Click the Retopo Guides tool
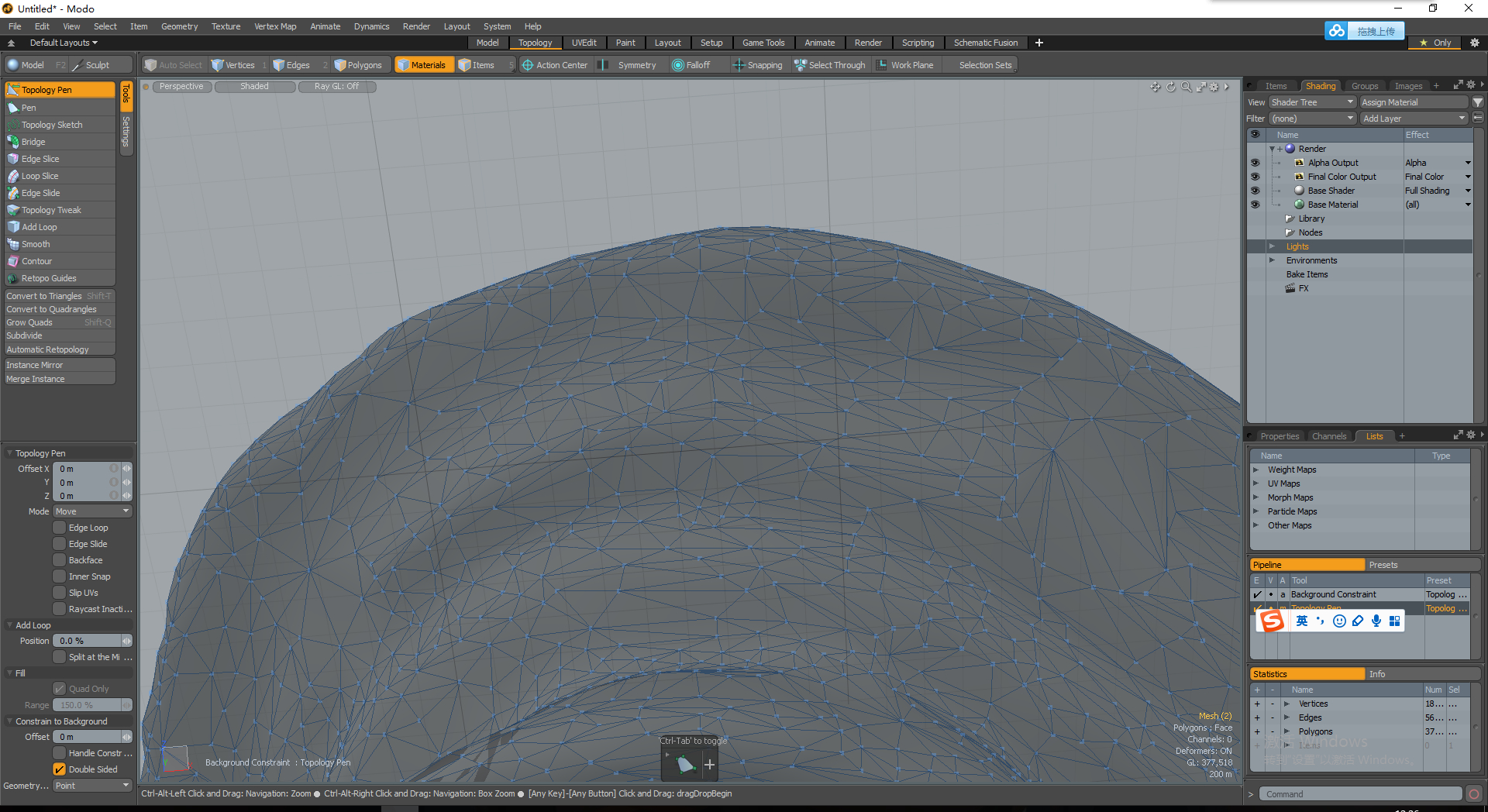This screenshot has height=812, width=1488. [x=49, y=278]
